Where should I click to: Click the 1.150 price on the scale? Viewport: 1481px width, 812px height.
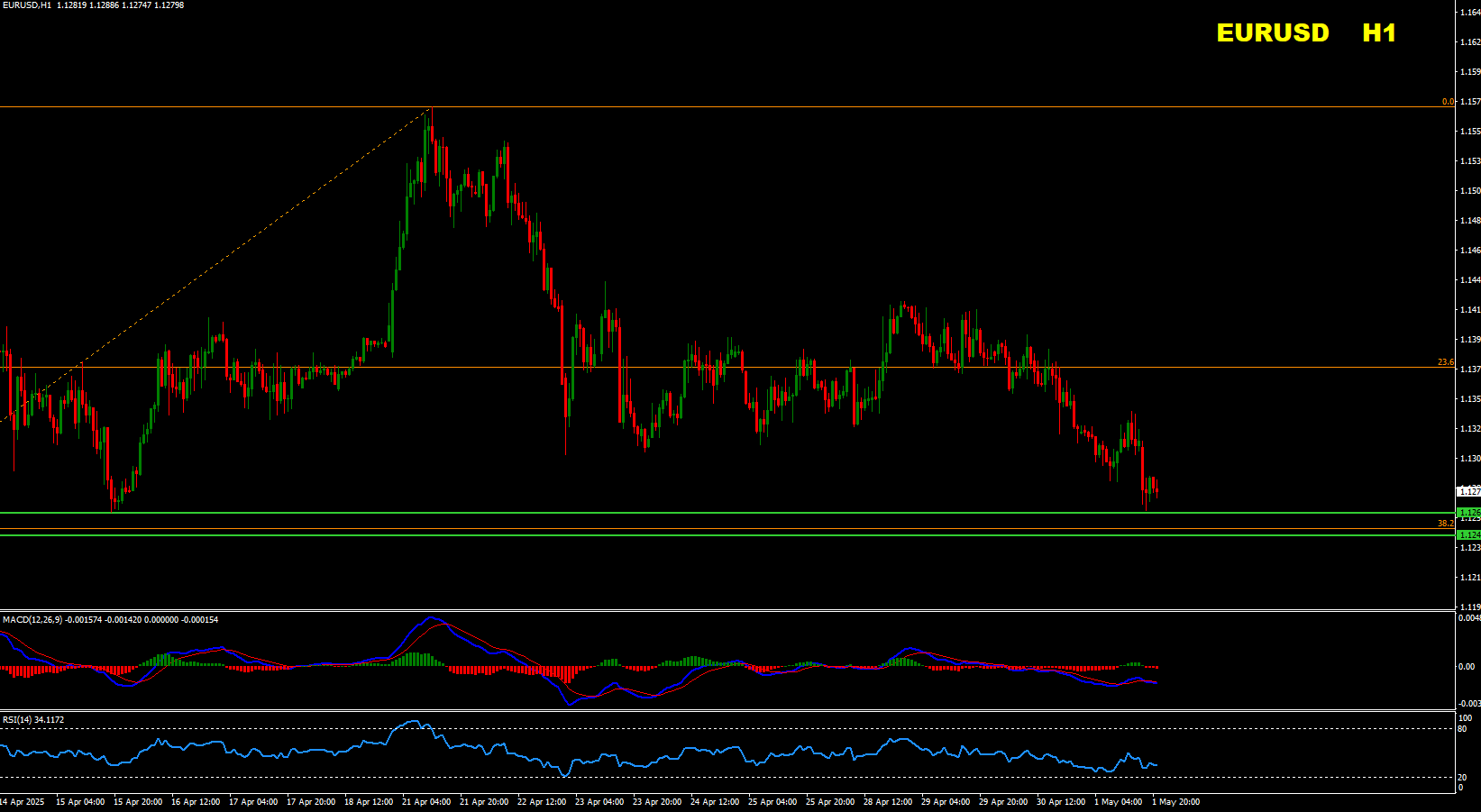[1469, 191]
